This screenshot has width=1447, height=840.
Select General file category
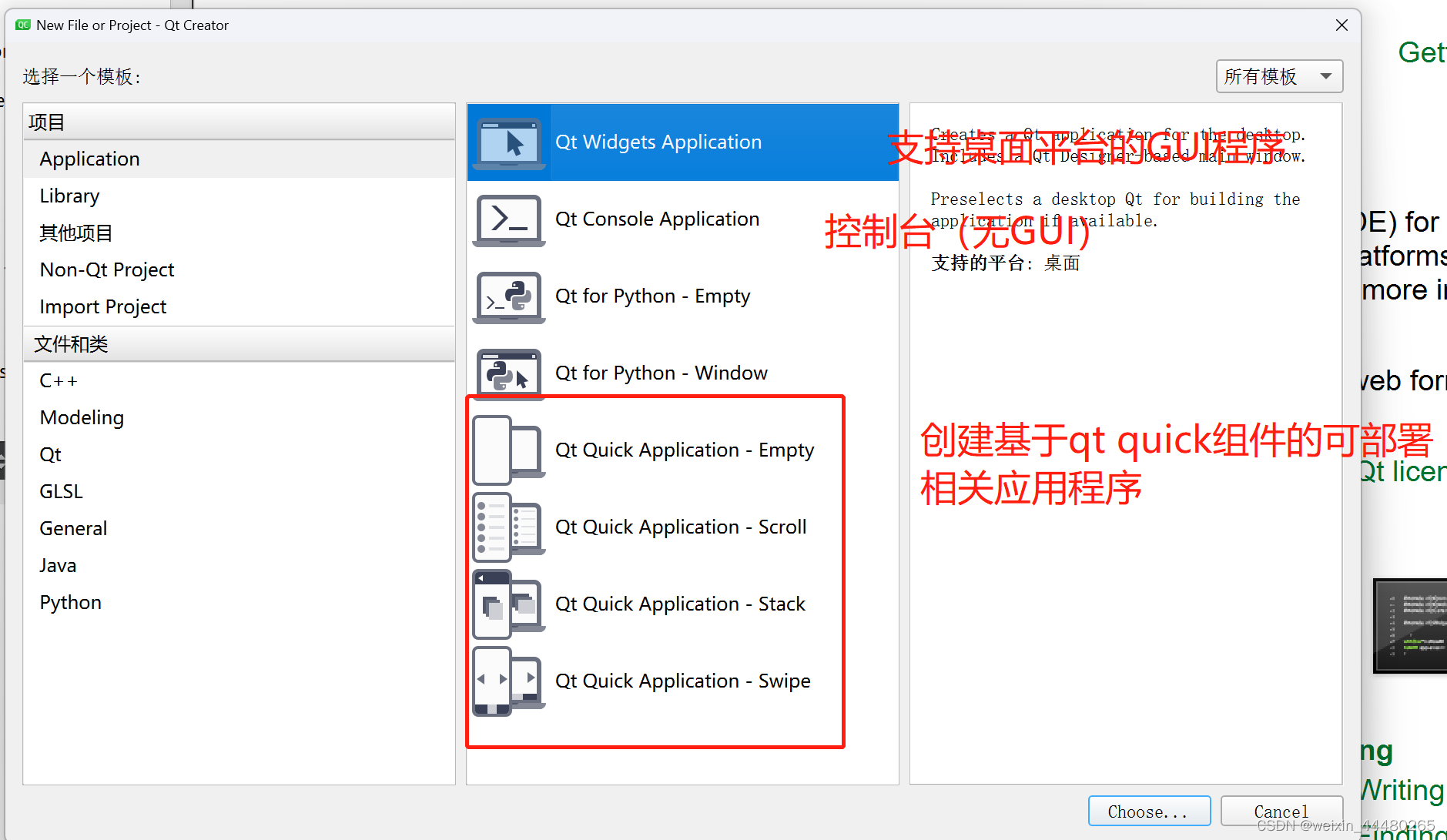pyautogui.click(x=239, y=529)
